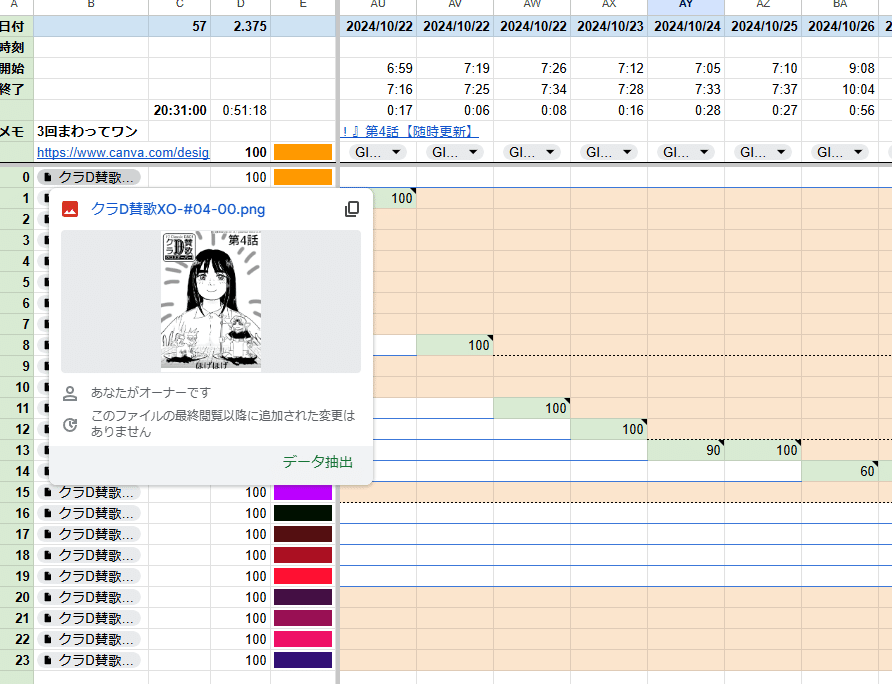The height and width of the screenshot is (684, 892).
Task: Select purple color cell in row 15
Action: point(303,492)
